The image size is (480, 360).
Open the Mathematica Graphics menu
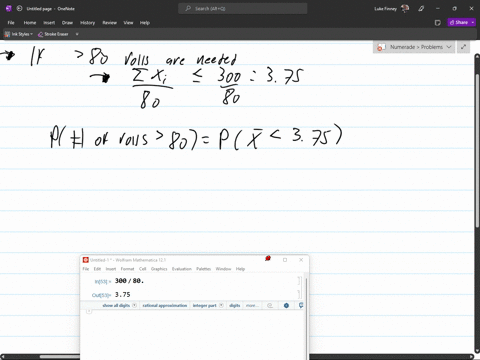(159, 269)
